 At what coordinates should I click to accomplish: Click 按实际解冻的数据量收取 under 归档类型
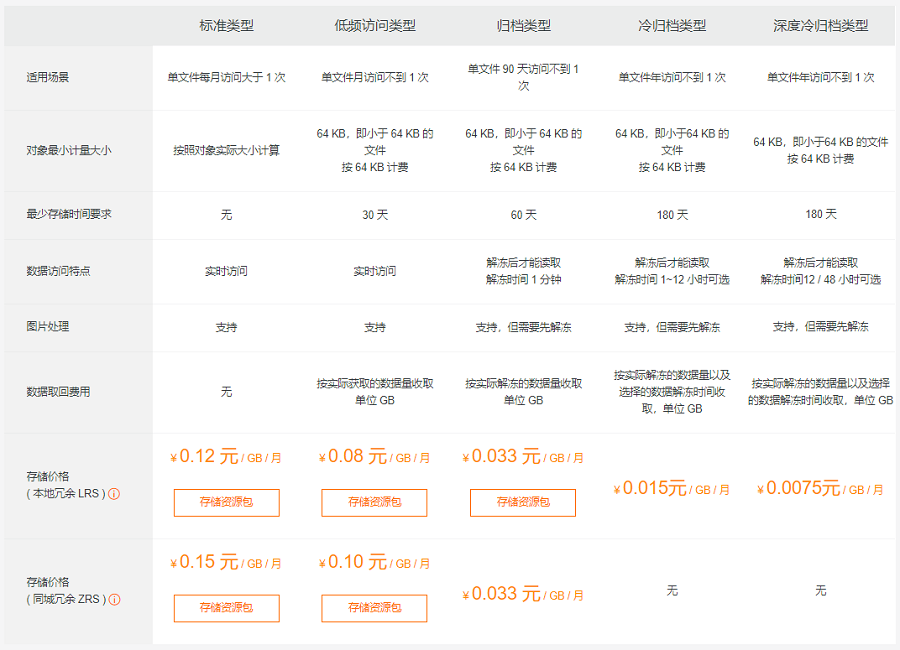coord(523,392)
